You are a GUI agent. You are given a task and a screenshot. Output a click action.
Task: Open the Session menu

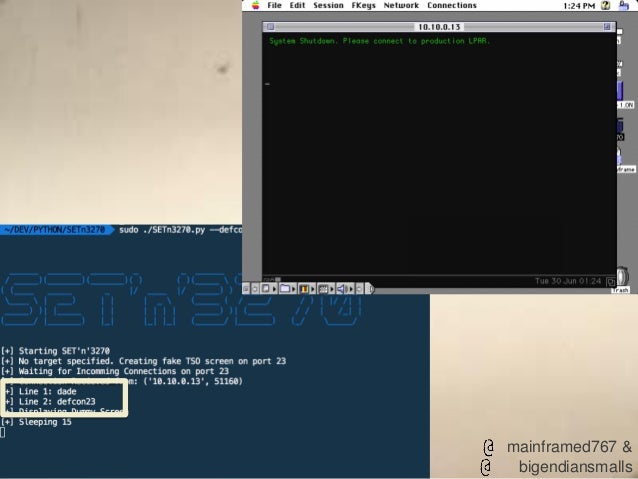click(x=328, y=5)
